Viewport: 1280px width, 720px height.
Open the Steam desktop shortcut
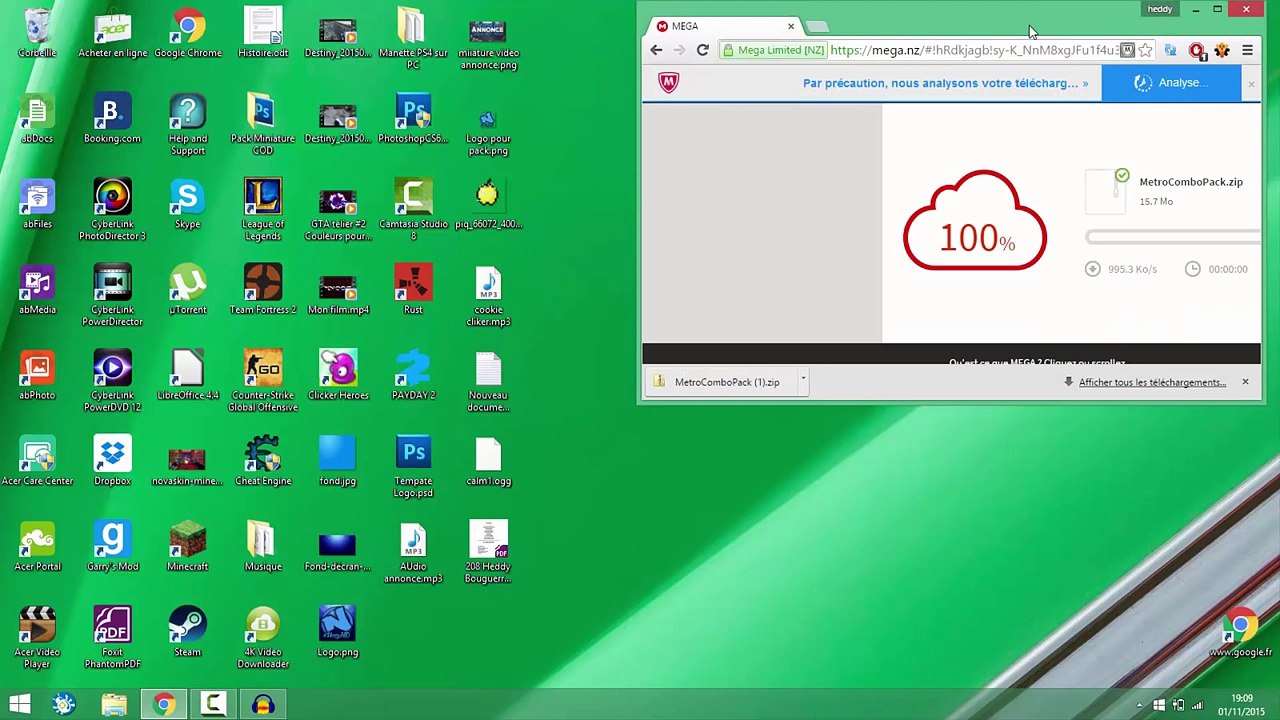187,632
